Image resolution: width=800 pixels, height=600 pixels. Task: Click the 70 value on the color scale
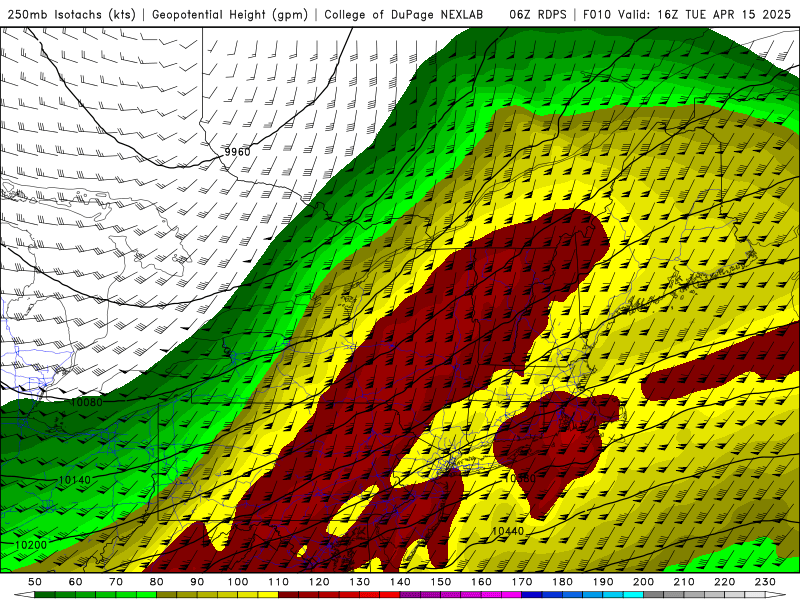point(116,582)
